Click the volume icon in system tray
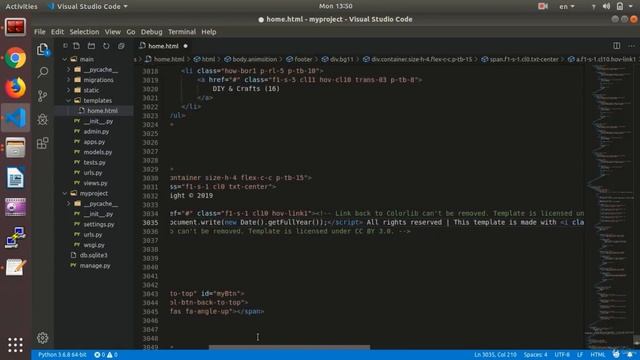Image resolution: width=640 pixels, height=360 pixels. coord(607,6)
